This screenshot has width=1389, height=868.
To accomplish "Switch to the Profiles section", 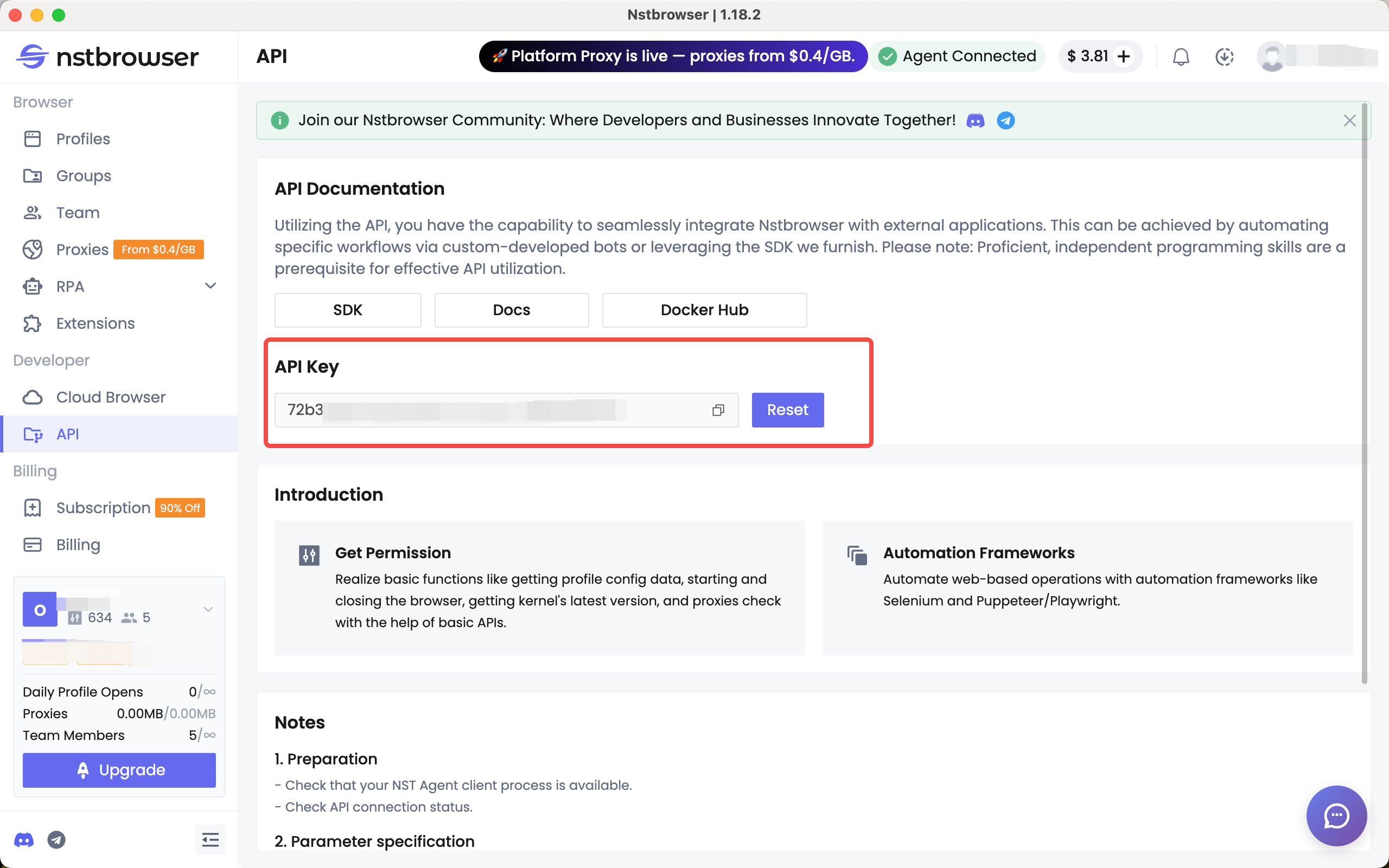I will coord(82,138).
